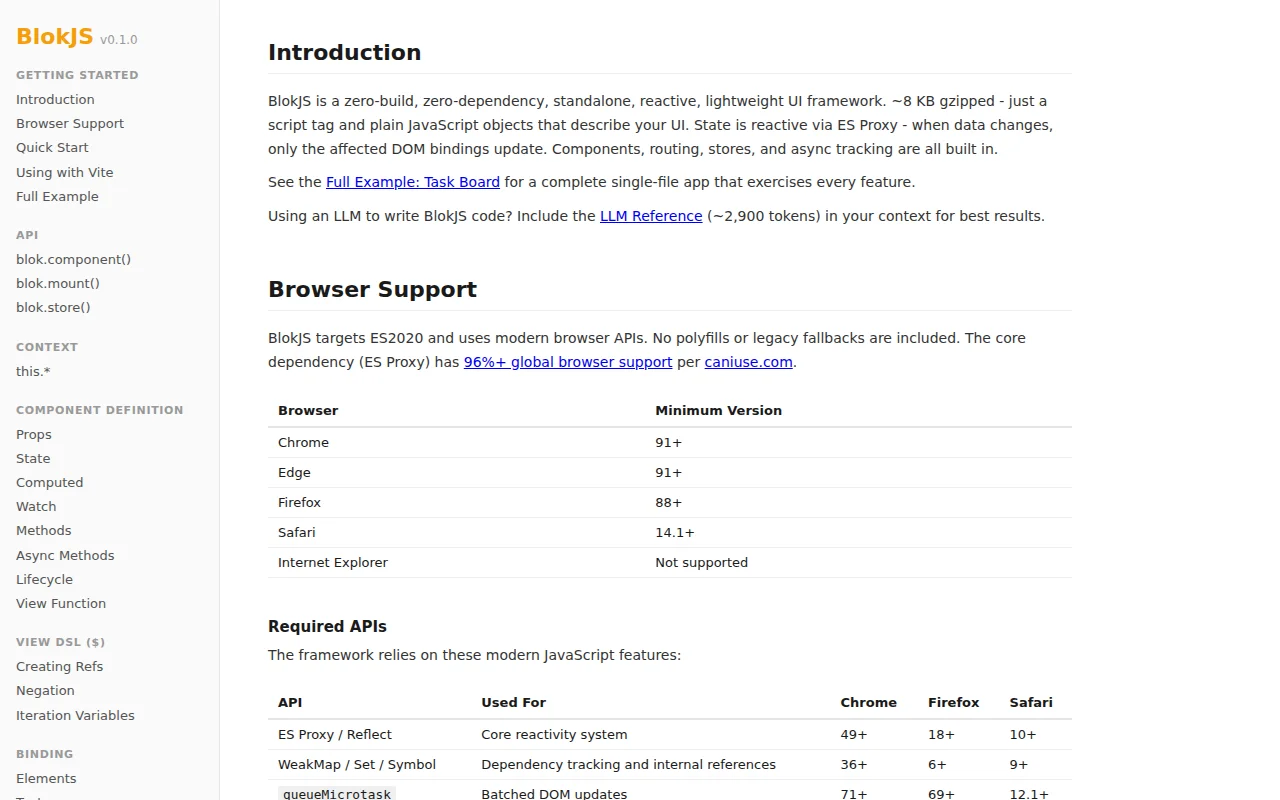Open the Props sidebar item
Screen dimensions: 1280x800
[x=34, y=434]
